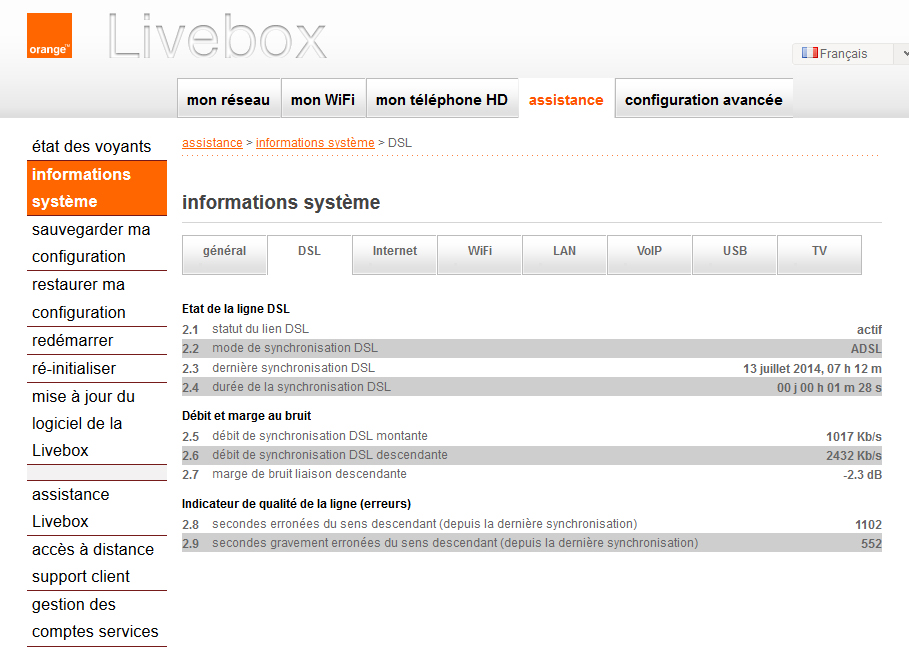The height and width of the screenshot is (663, 909).
Task: Select the LAN tab
Action: 563,254
